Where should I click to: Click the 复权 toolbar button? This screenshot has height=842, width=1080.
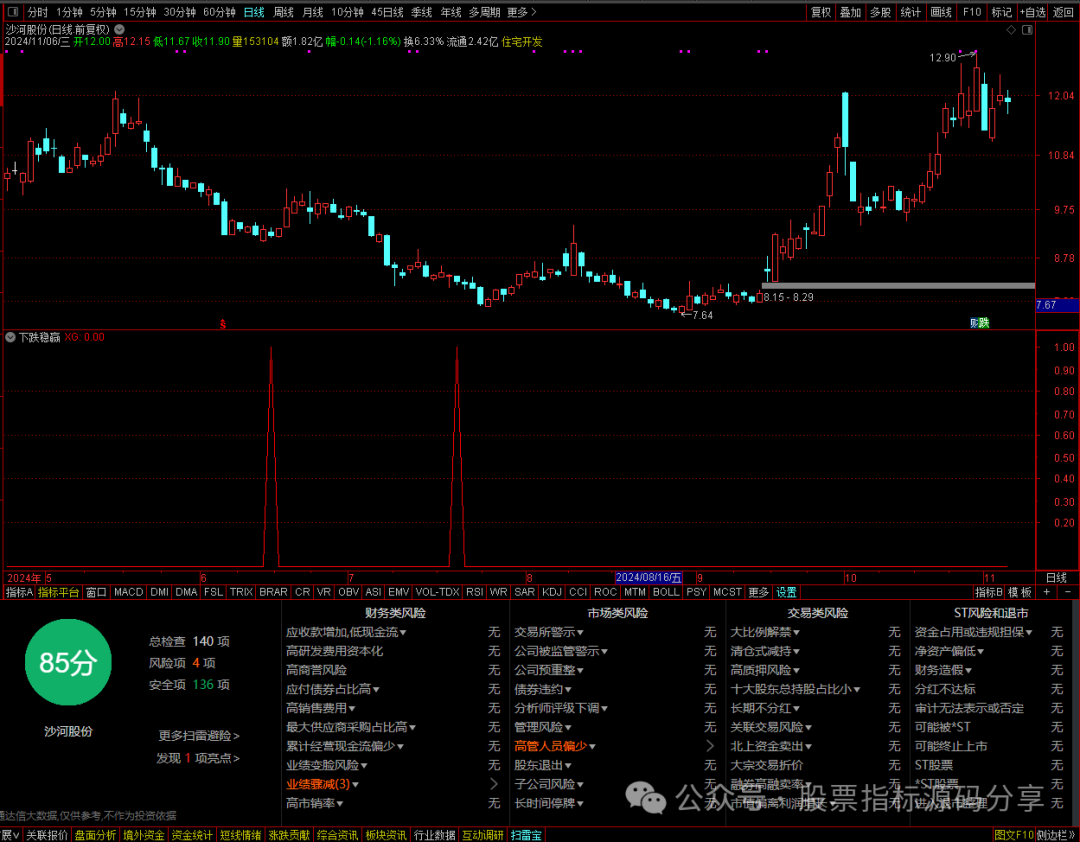(821, 12)
